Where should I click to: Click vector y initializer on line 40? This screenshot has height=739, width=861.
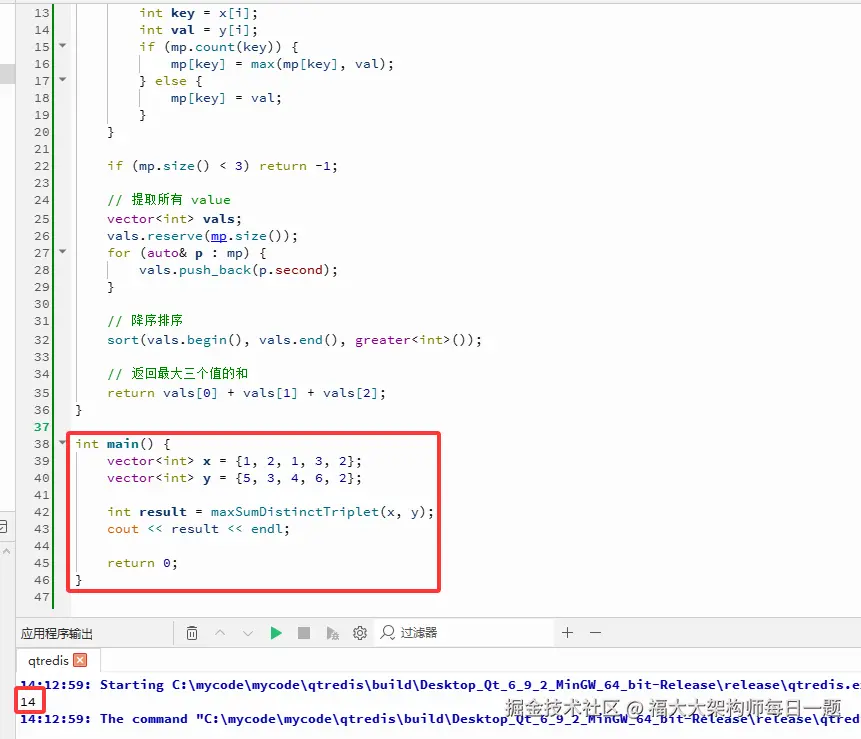pos(234,478)
